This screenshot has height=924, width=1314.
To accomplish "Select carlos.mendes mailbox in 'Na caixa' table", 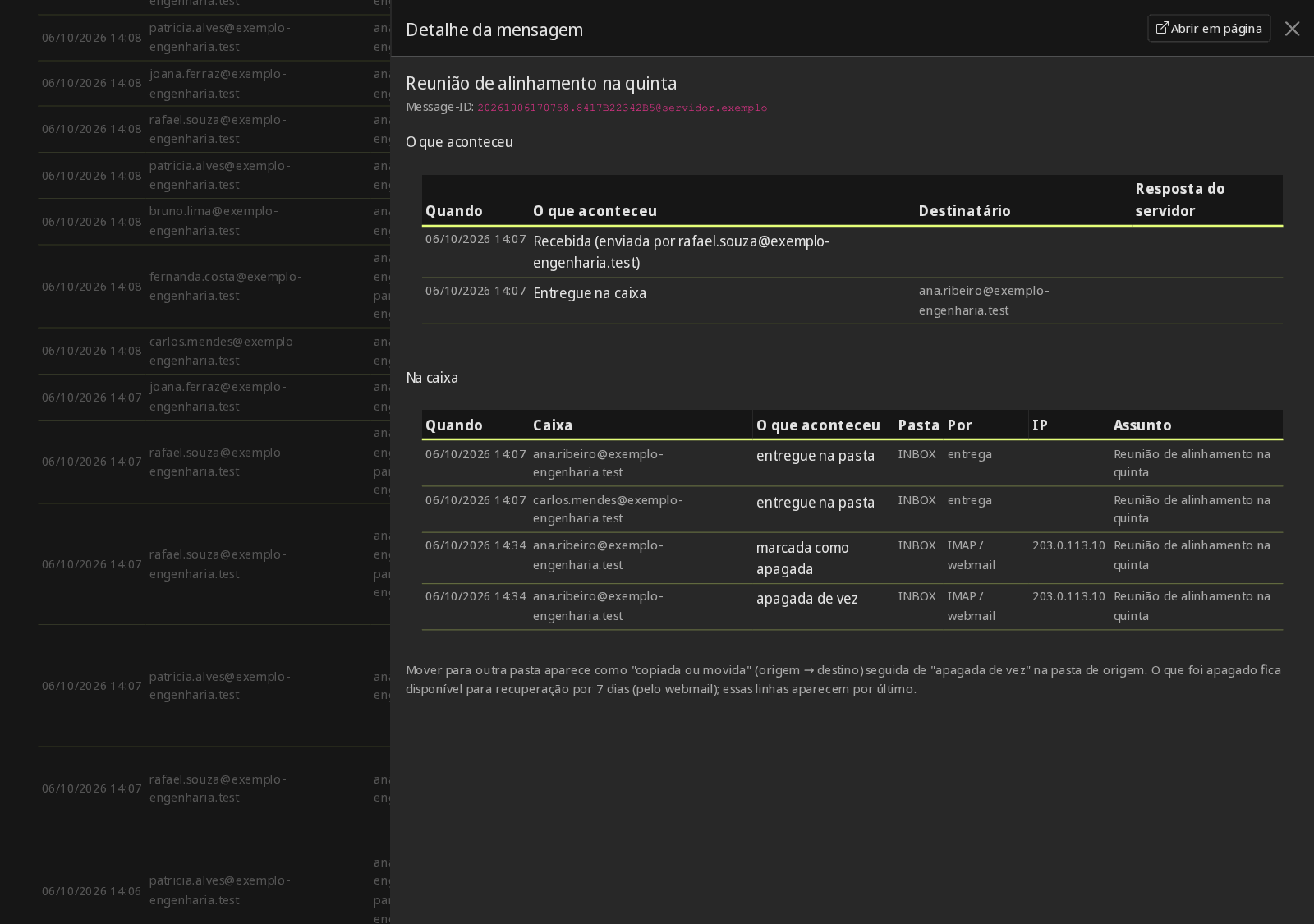I will [x=608, y=509].
